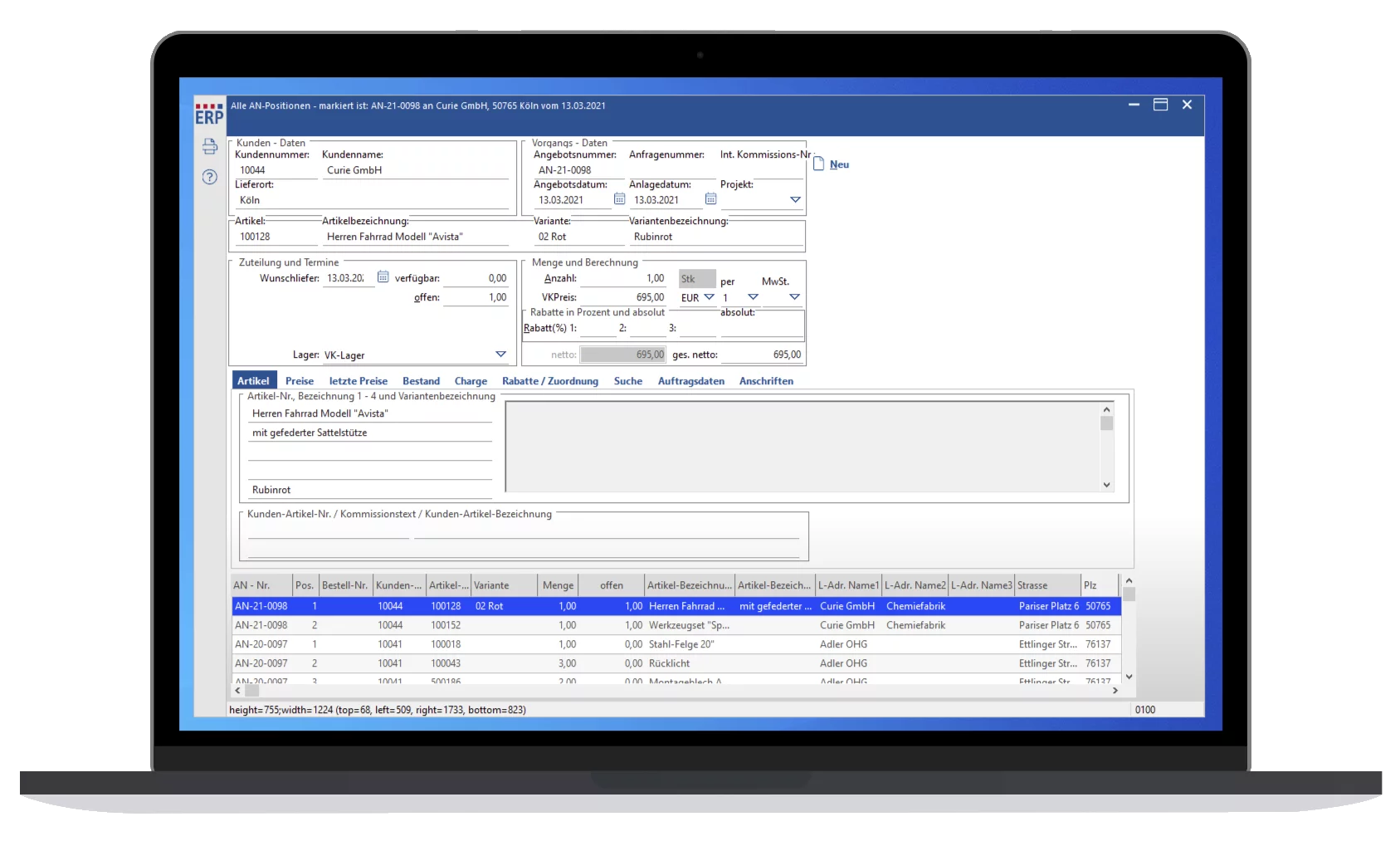The height and width of the screenshot is (841, 1400).
Task: Click the Kunden-Artikel-Nr. input field
Action: pyautogui.click(x=328, y=531)
